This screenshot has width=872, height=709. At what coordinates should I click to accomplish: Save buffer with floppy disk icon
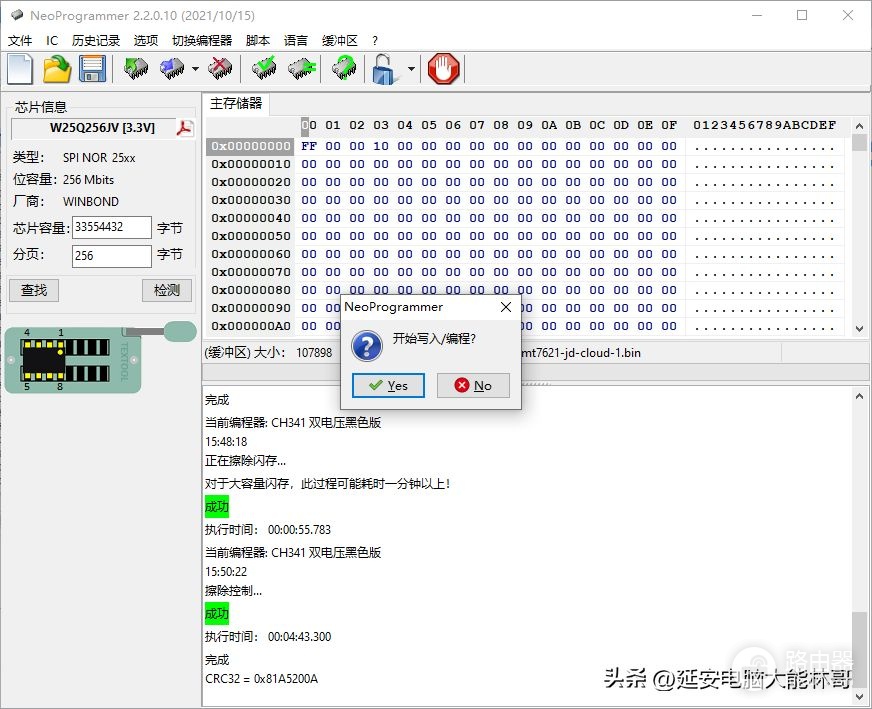(92, 69)
